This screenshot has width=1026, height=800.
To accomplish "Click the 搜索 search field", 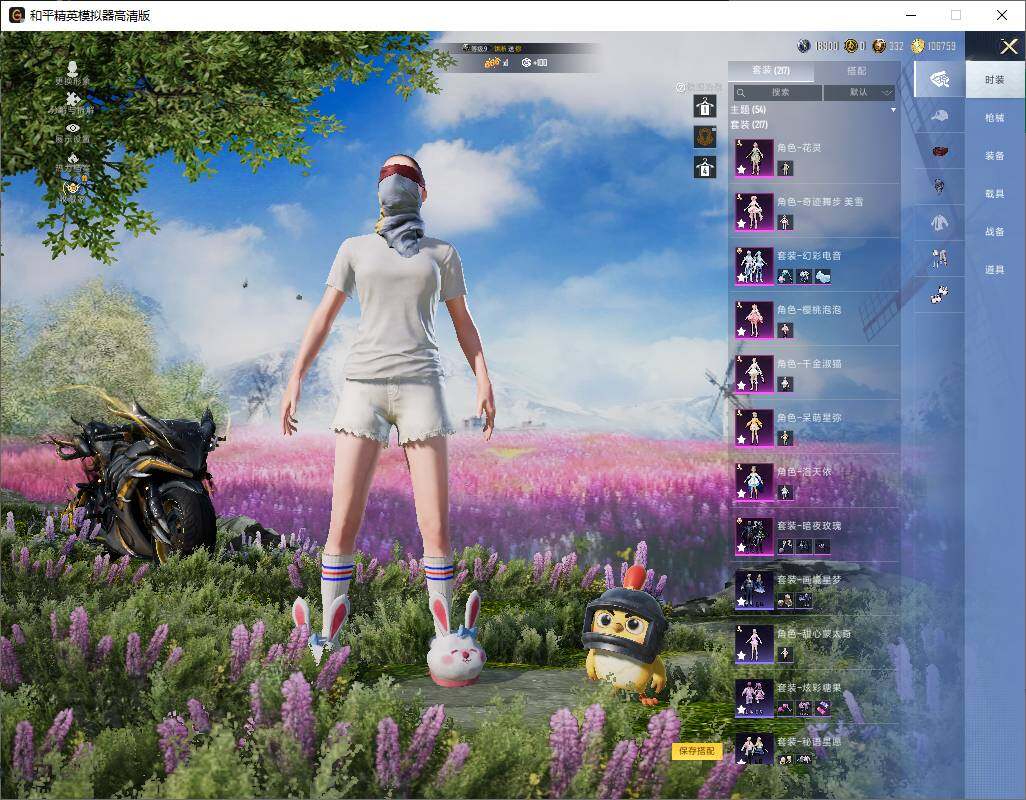I will pos(777,93).
